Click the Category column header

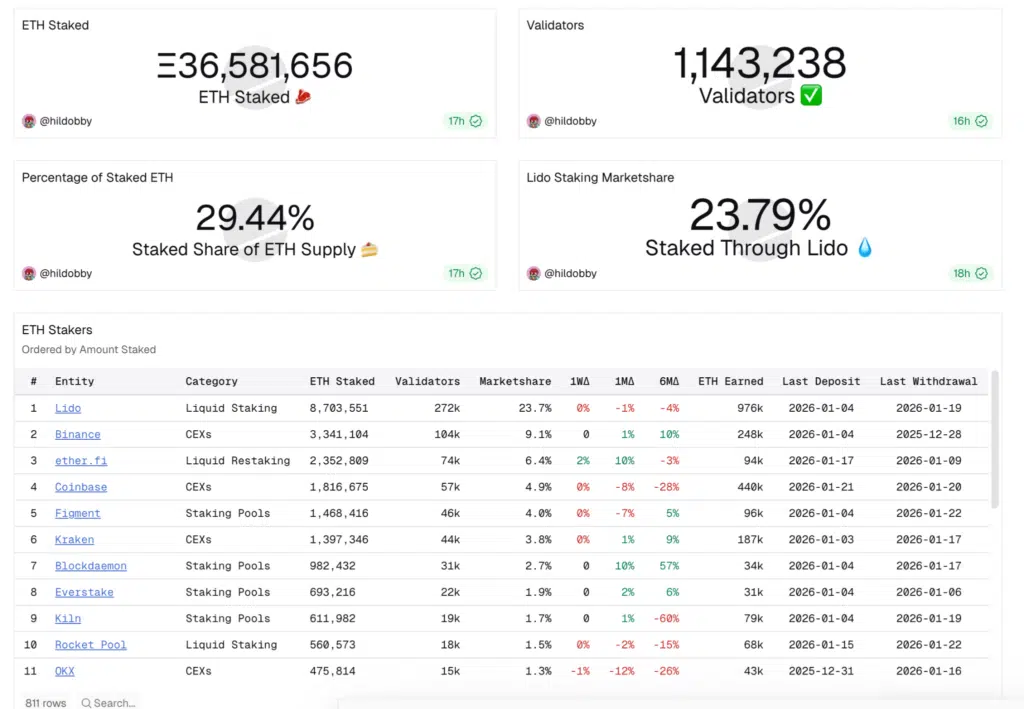click(x=211, y=381)
